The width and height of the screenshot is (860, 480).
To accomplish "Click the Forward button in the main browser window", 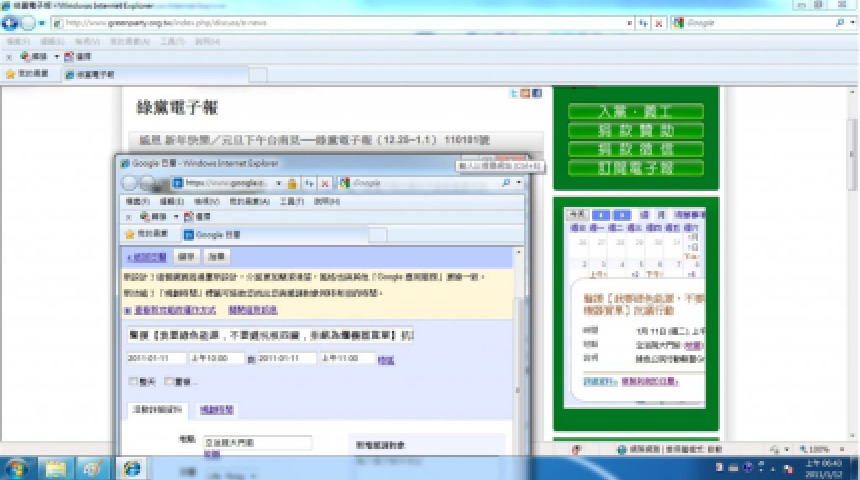I will pyautogui.click(x=27, y=23).
